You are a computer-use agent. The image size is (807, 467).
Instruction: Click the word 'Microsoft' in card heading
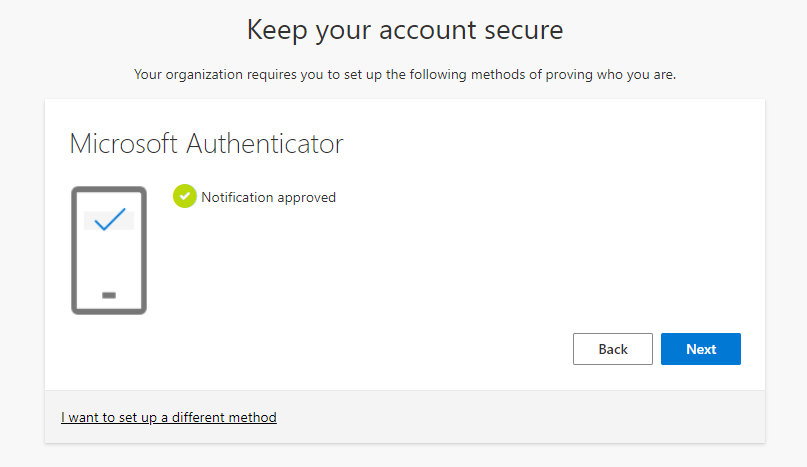(124, 144)
